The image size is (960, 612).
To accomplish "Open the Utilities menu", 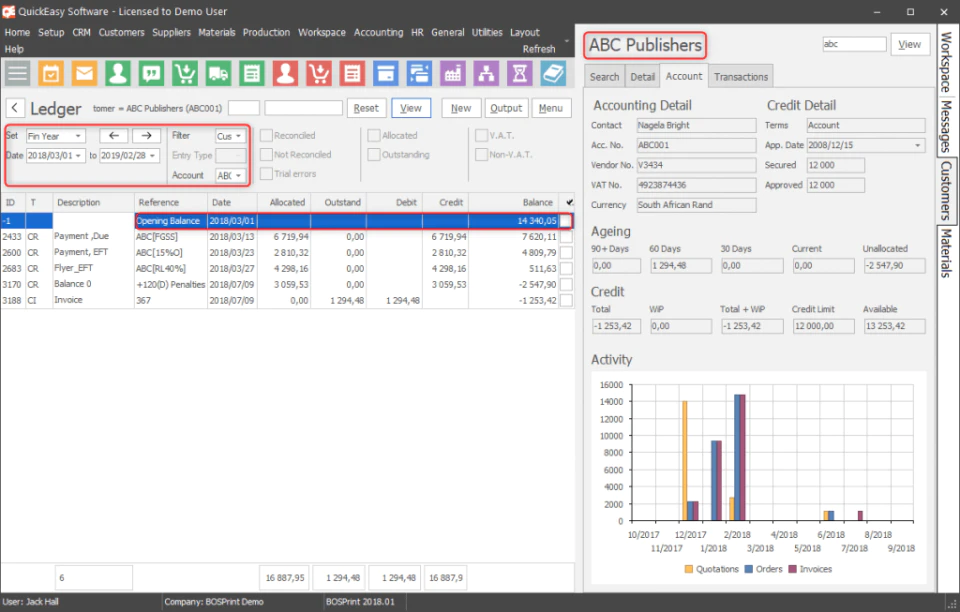I will (487, 32).
